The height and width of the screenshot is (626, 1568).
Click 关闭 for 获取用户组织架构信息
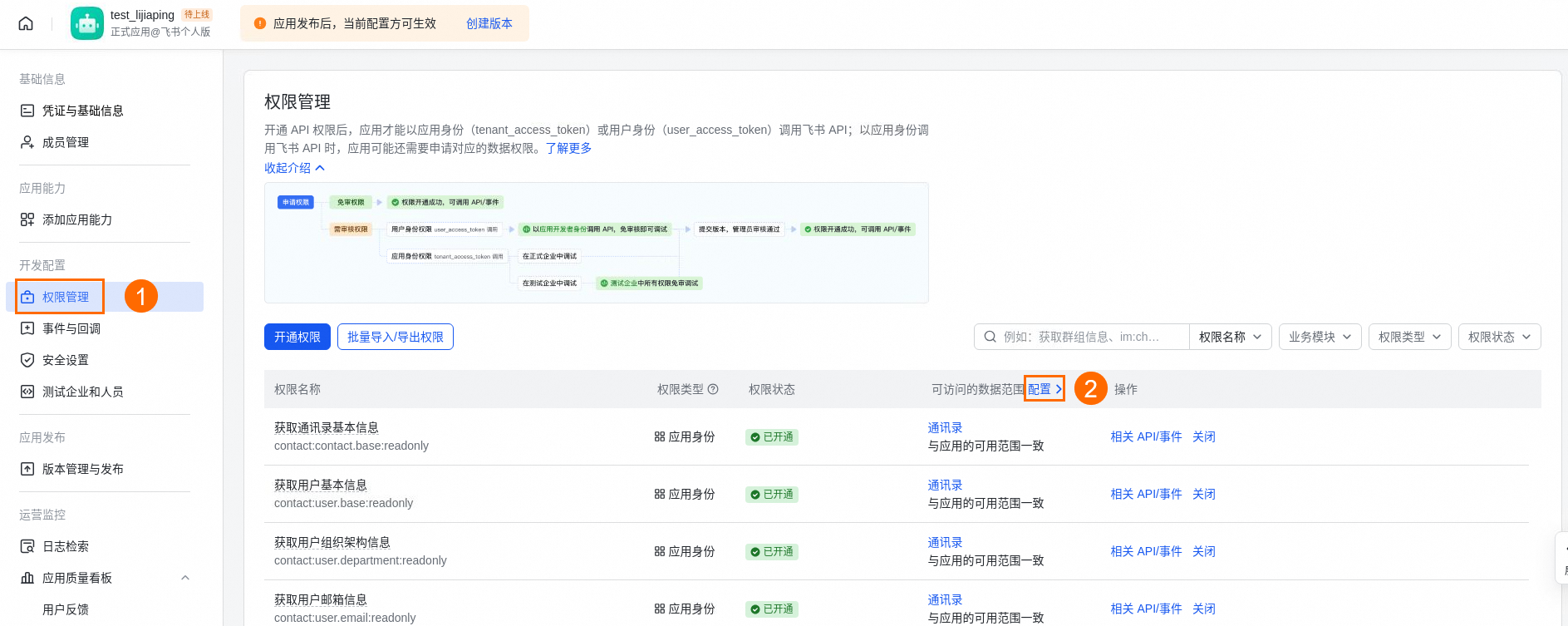point(1204,551)
